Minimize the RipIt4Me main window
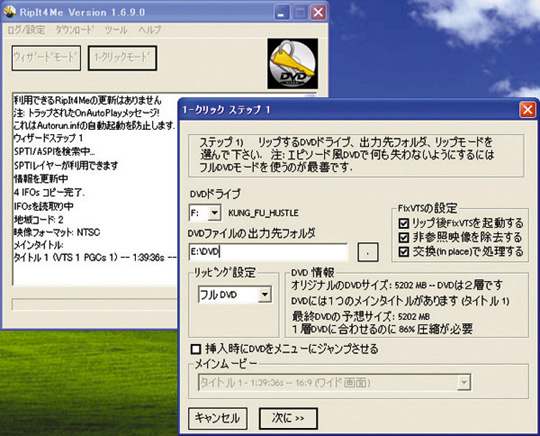 [281, 13]
